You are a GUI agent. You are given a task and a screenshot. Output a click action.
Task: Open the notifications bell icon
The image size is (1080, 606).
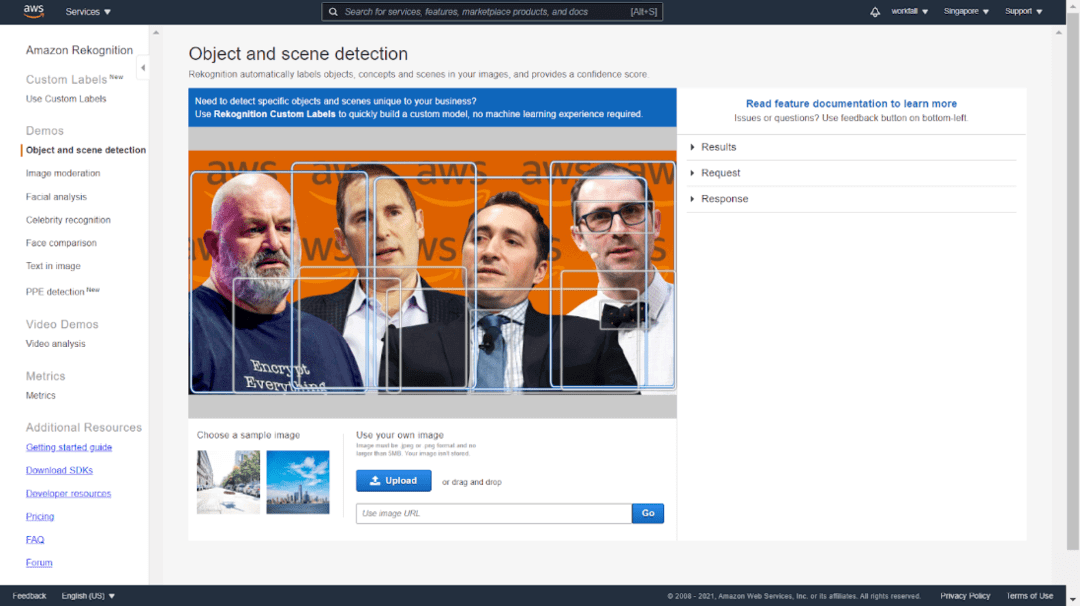click(x=875, y=11)
